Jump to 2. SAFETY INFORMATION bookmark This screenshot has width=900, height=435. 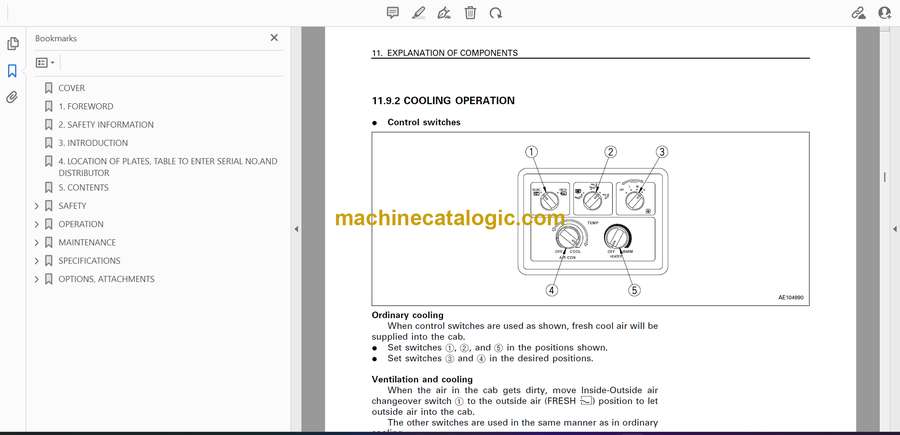(x=106, y=125)
